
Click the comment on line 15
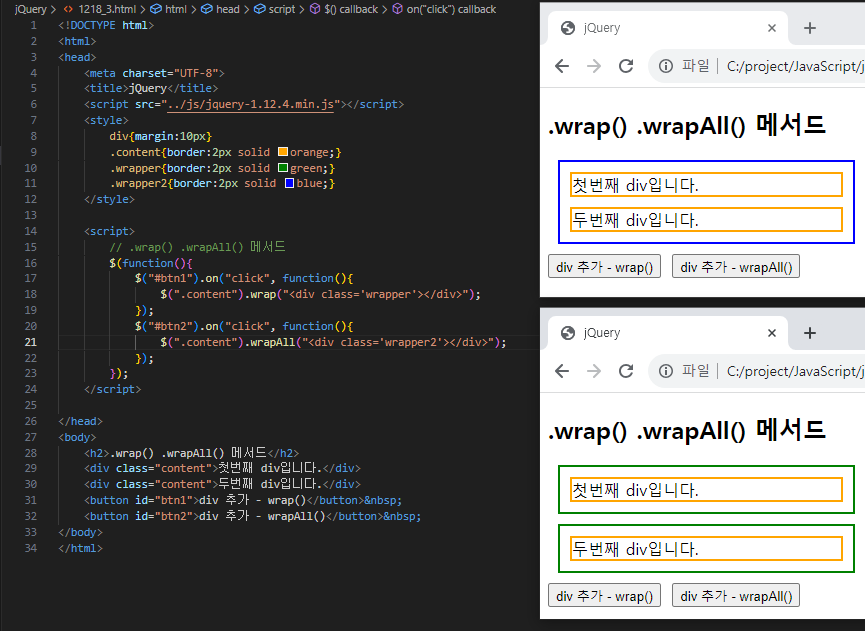(x=197, y=247)
